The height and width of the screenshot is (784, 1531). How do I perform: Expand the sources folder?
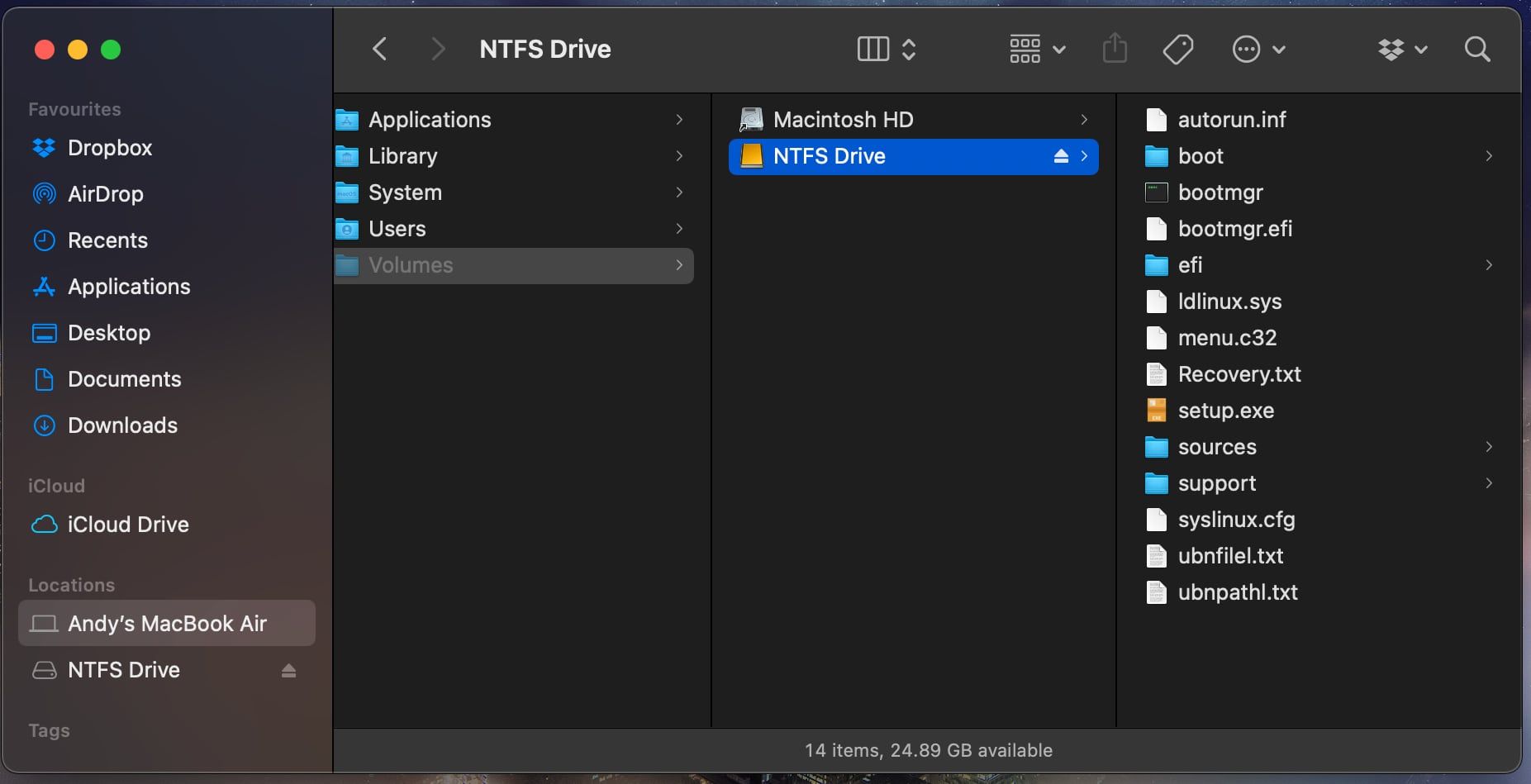pyautogui.click(x=1490, y=447)
